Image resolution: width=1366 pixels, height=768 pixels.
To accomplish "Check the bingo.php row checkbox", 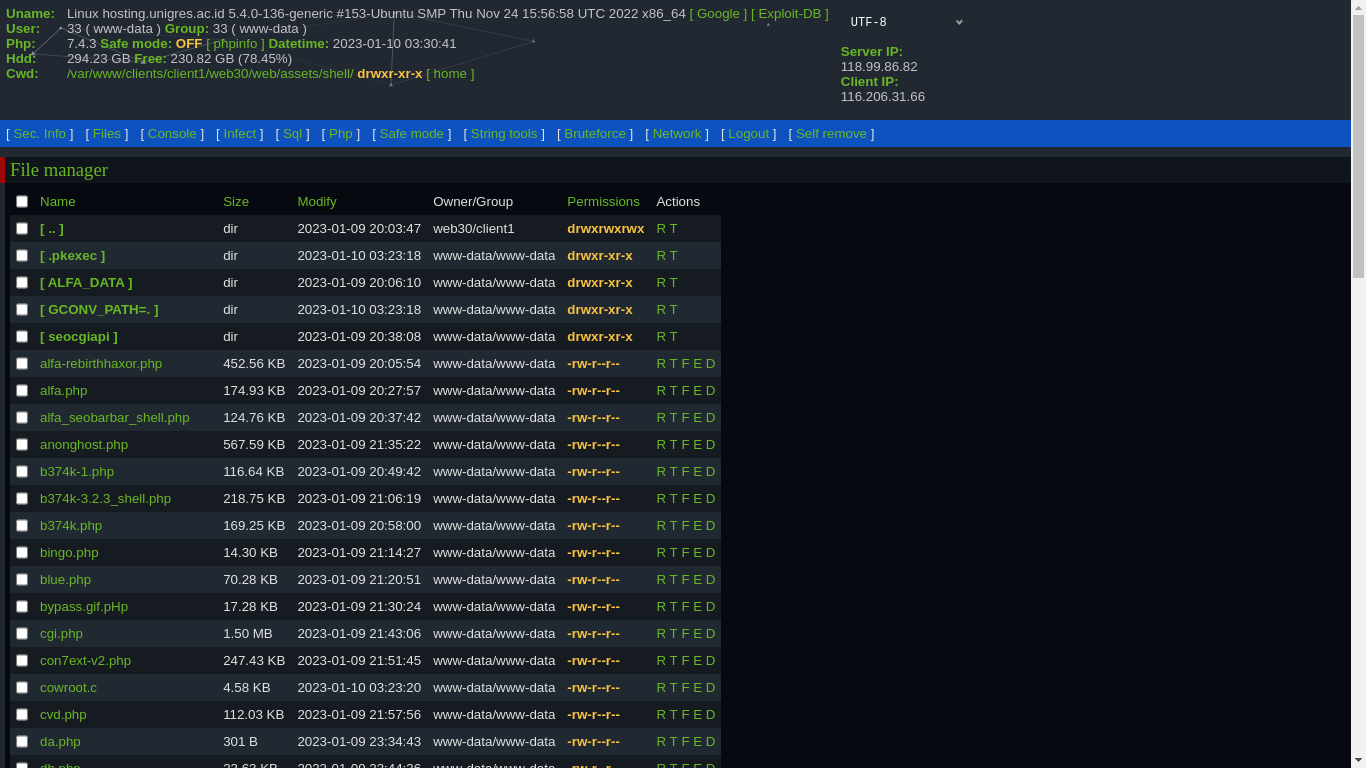I will pyautogui.click(x=22, y=553).
